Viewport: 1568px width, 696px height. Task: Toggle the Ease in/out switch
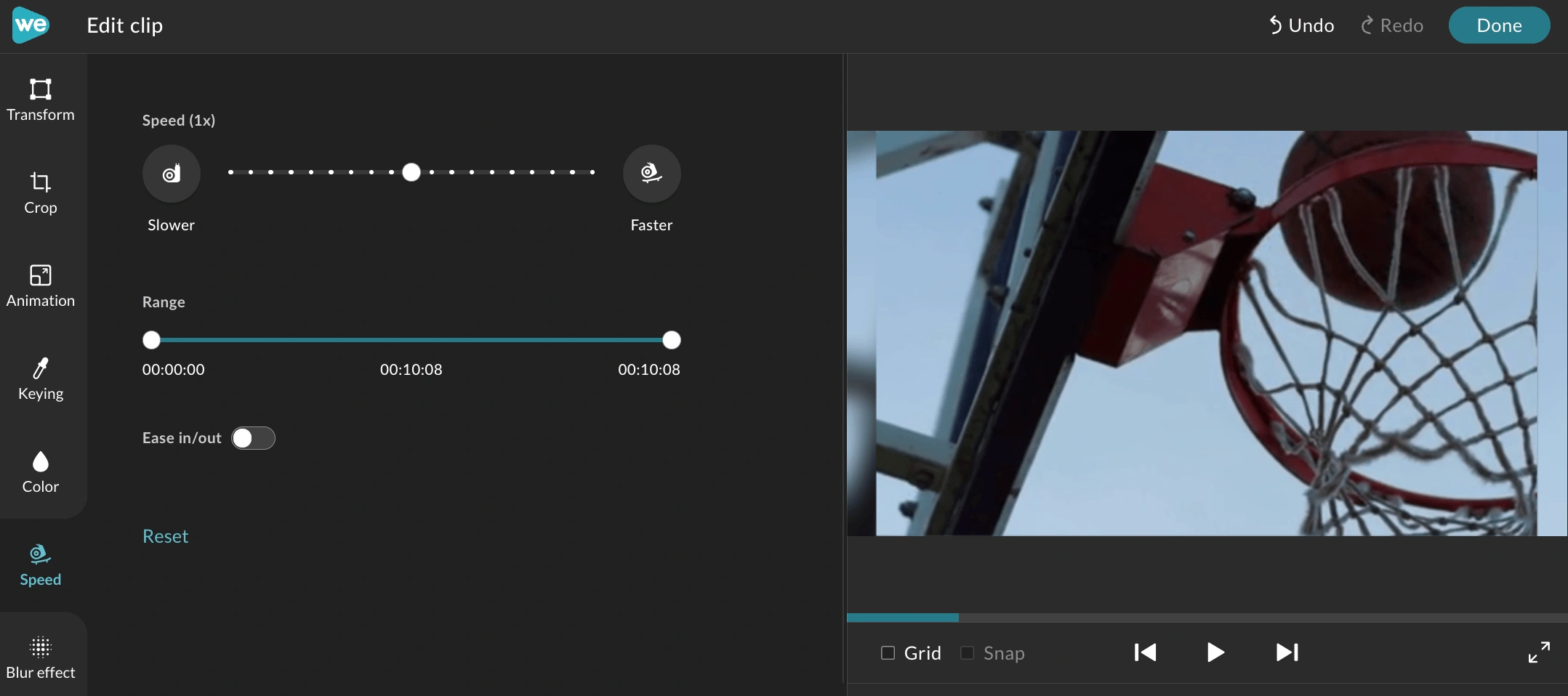[x=253, y=438]
